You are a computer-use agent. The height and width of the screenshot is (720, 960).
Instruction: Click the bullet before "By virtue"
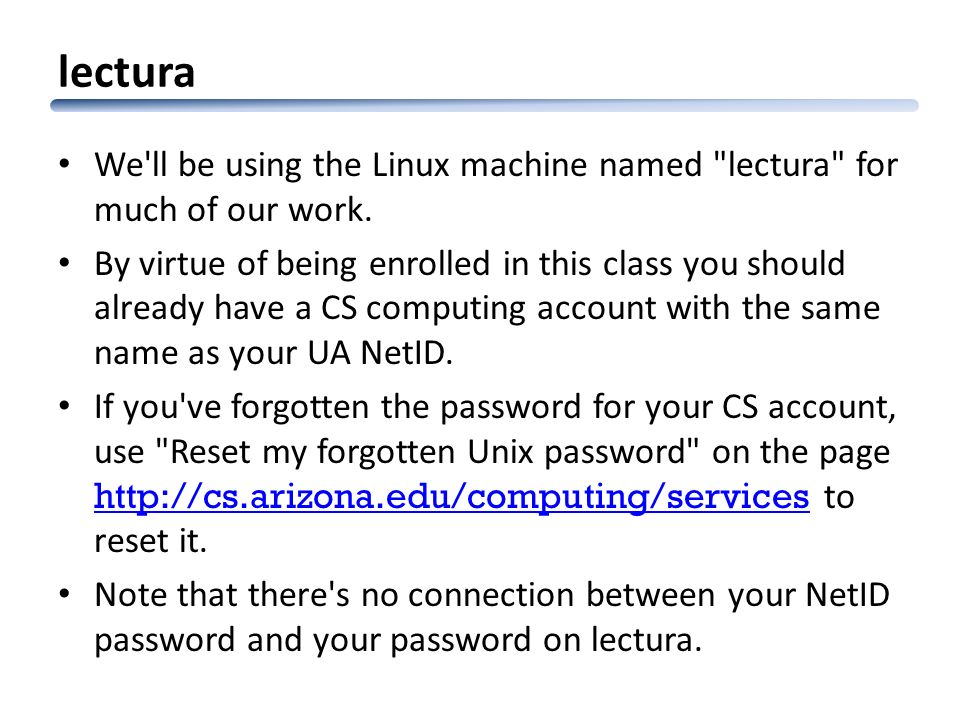coord(64,263)
